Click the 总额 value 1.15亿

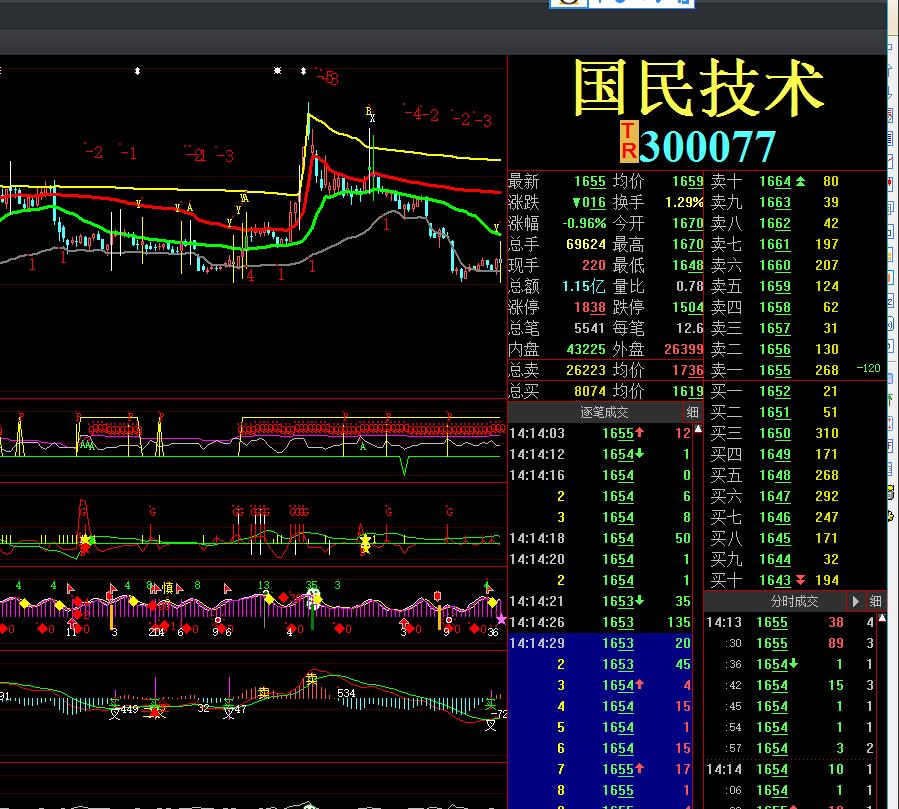click(x=584, y=286)
